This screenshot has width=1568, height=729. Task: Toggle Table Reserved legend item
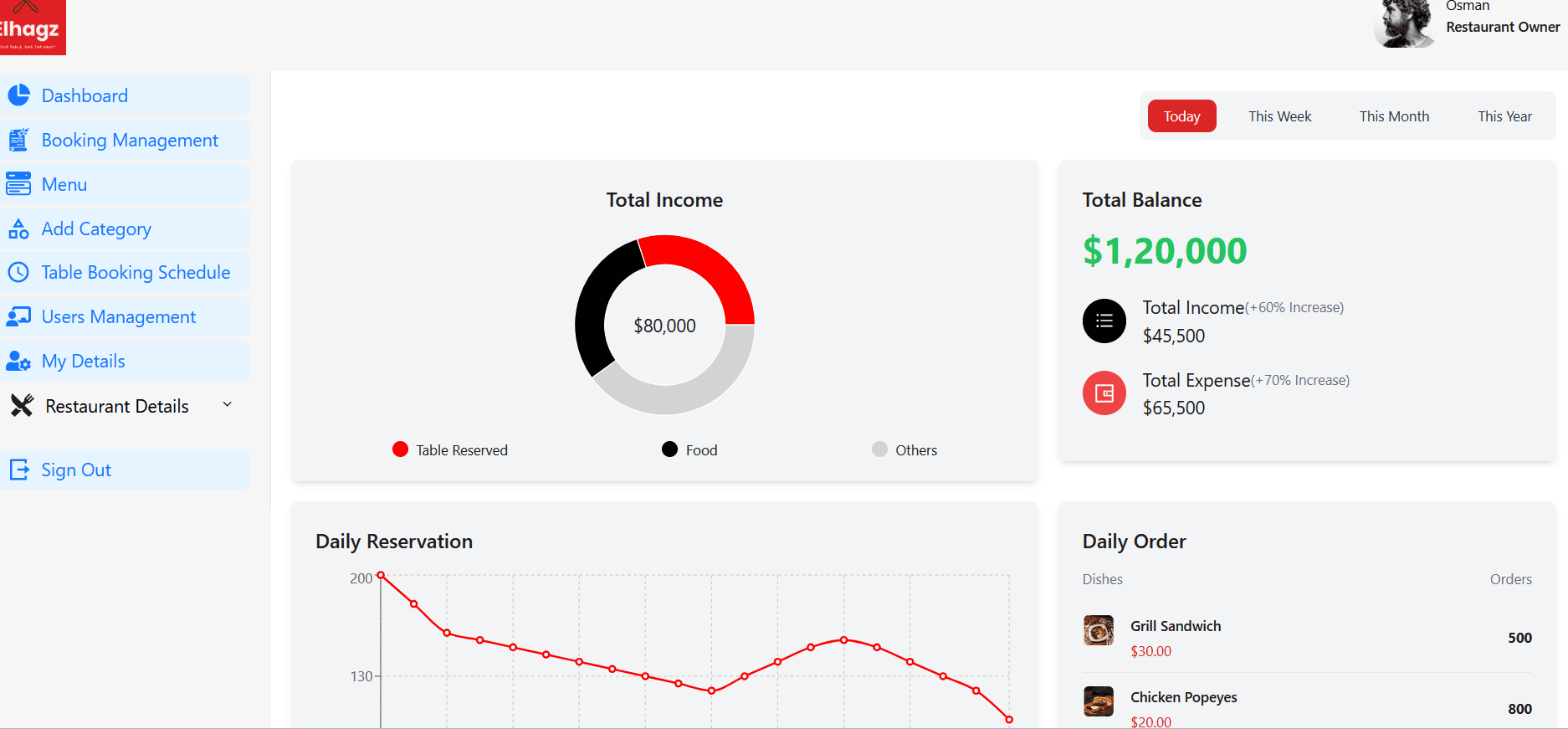pos(450,449)
